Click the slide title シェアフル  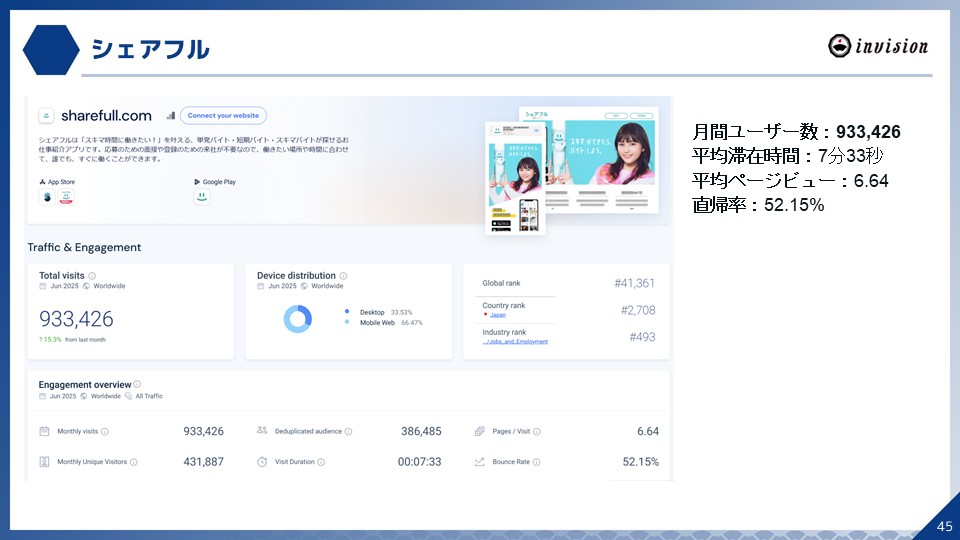(x=151, y=50)
